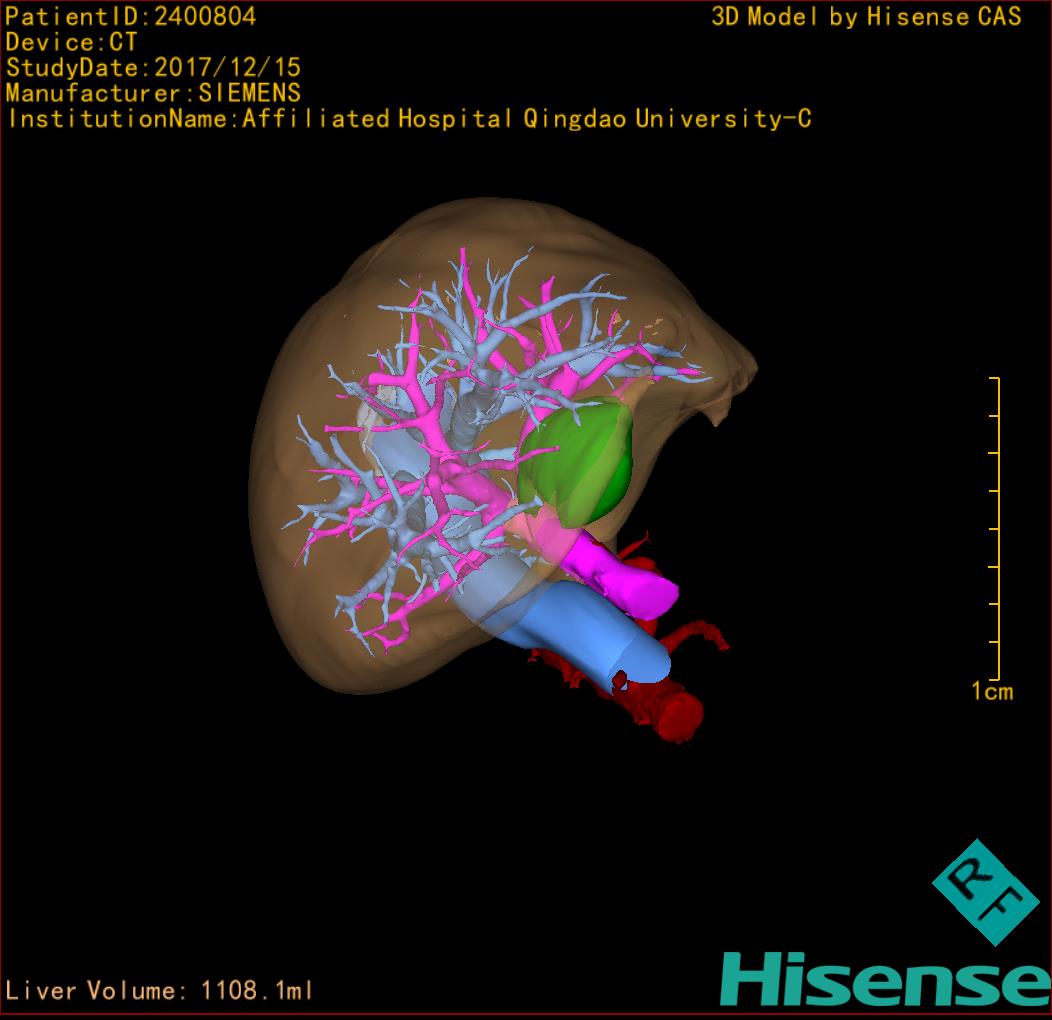The width and height of the screenshot is (1052, 1020).
Task: Click the Manufacturer:SIEMENS label
Action: [153, 93]
